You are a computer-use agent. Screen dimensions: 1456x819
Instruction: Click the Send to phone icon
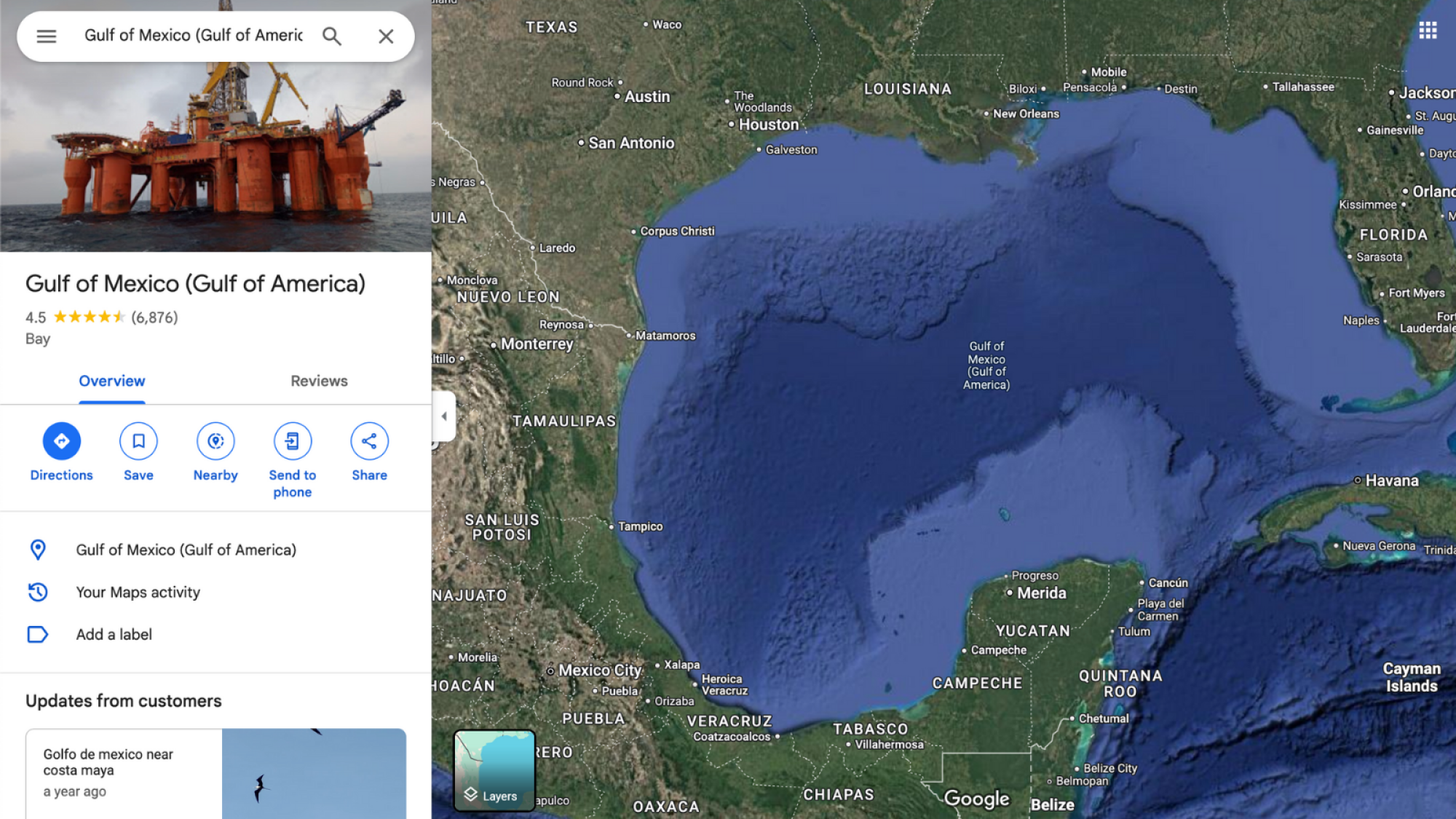coord(292,441)
